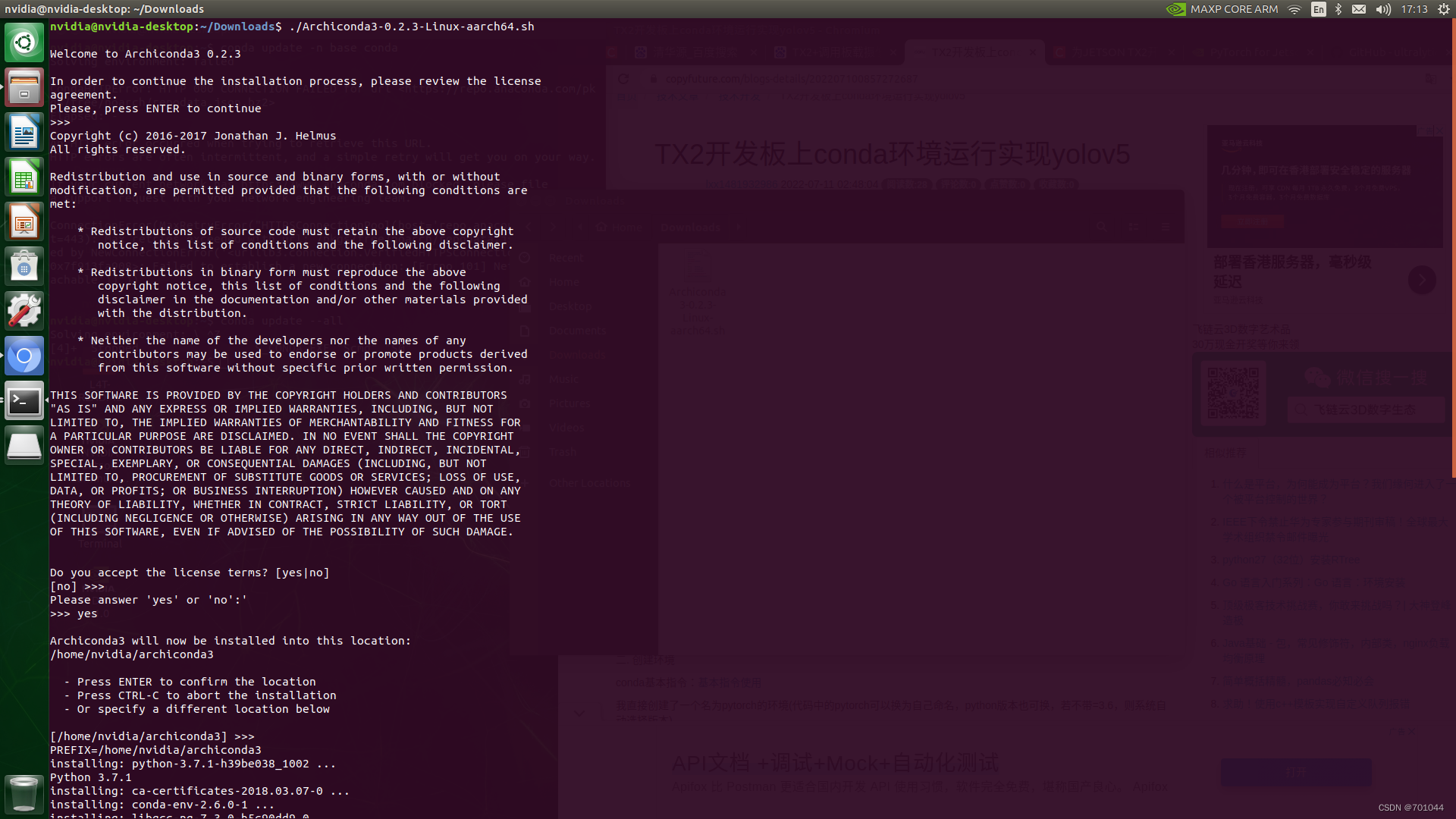
Task: Click the volume indicator in the top bar
Action: click(1382, 9)
